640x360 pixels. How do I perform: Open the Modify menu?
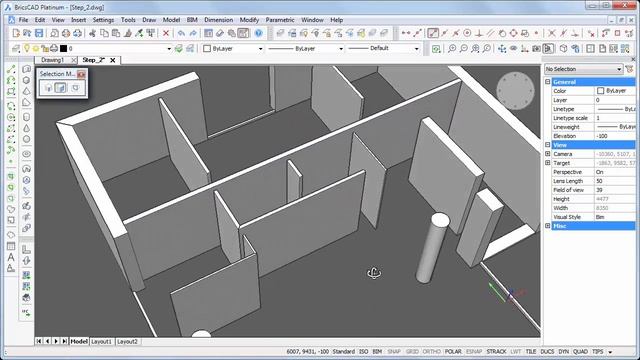[249, 20]
